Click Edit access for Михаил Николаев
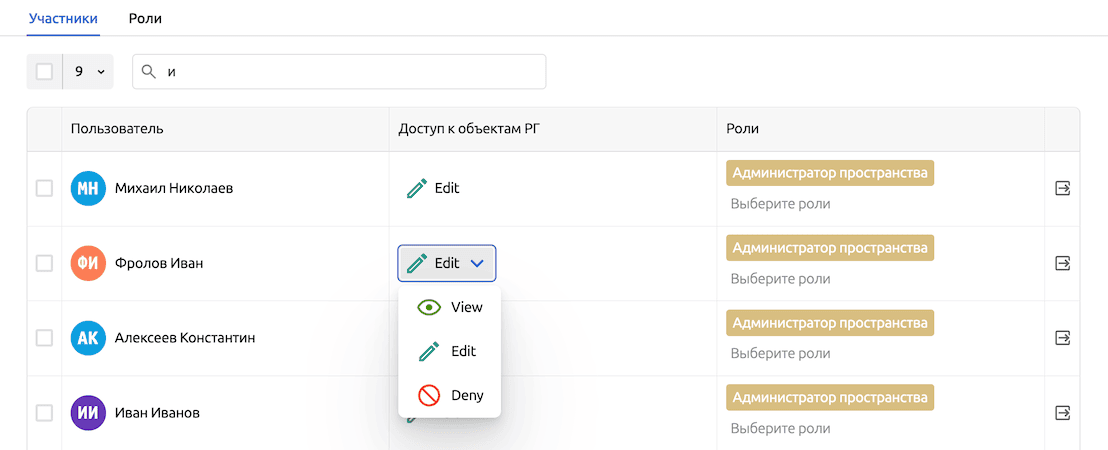Viewport: 1108px width, 450px height. coord(434,188)
